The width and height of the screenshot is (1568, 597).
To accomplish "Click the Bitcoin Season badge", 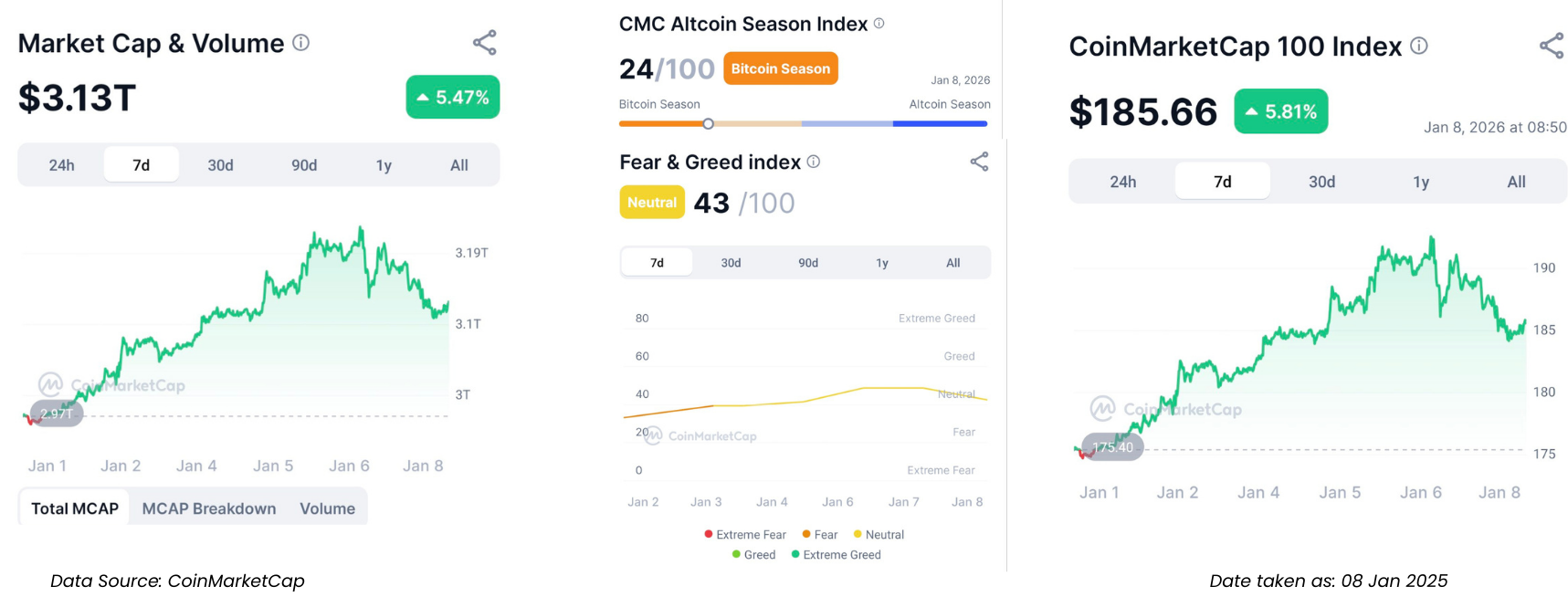I will (x=780, y=68).
